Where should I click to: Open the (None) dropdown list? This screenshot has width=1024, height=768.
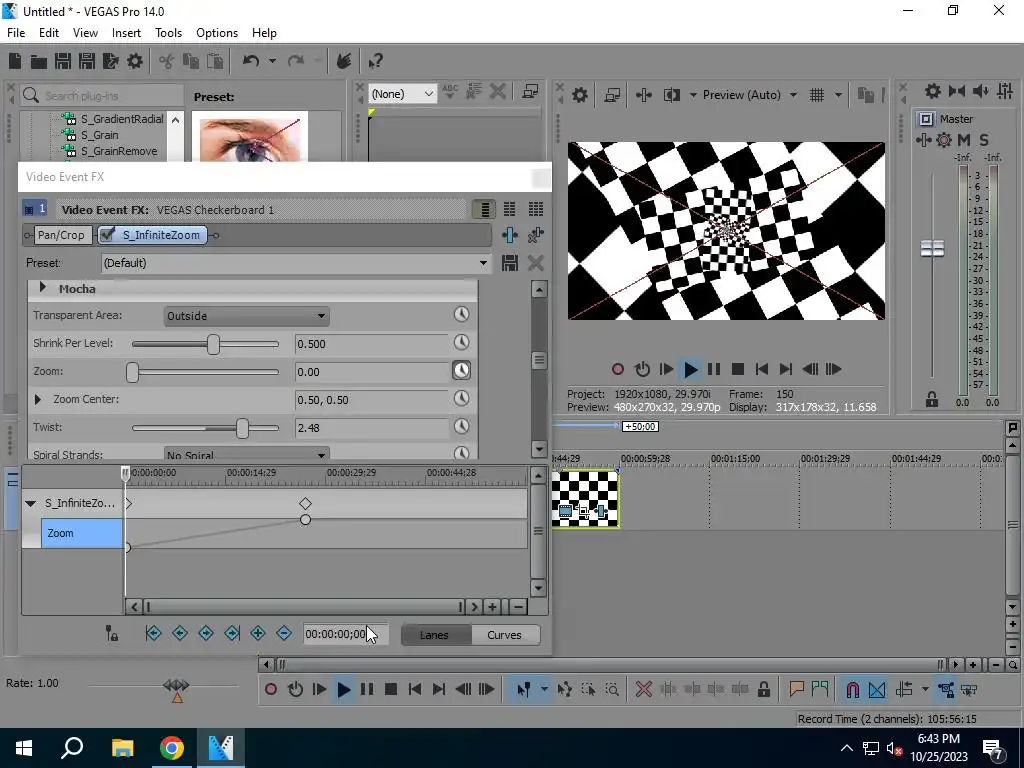402,94
